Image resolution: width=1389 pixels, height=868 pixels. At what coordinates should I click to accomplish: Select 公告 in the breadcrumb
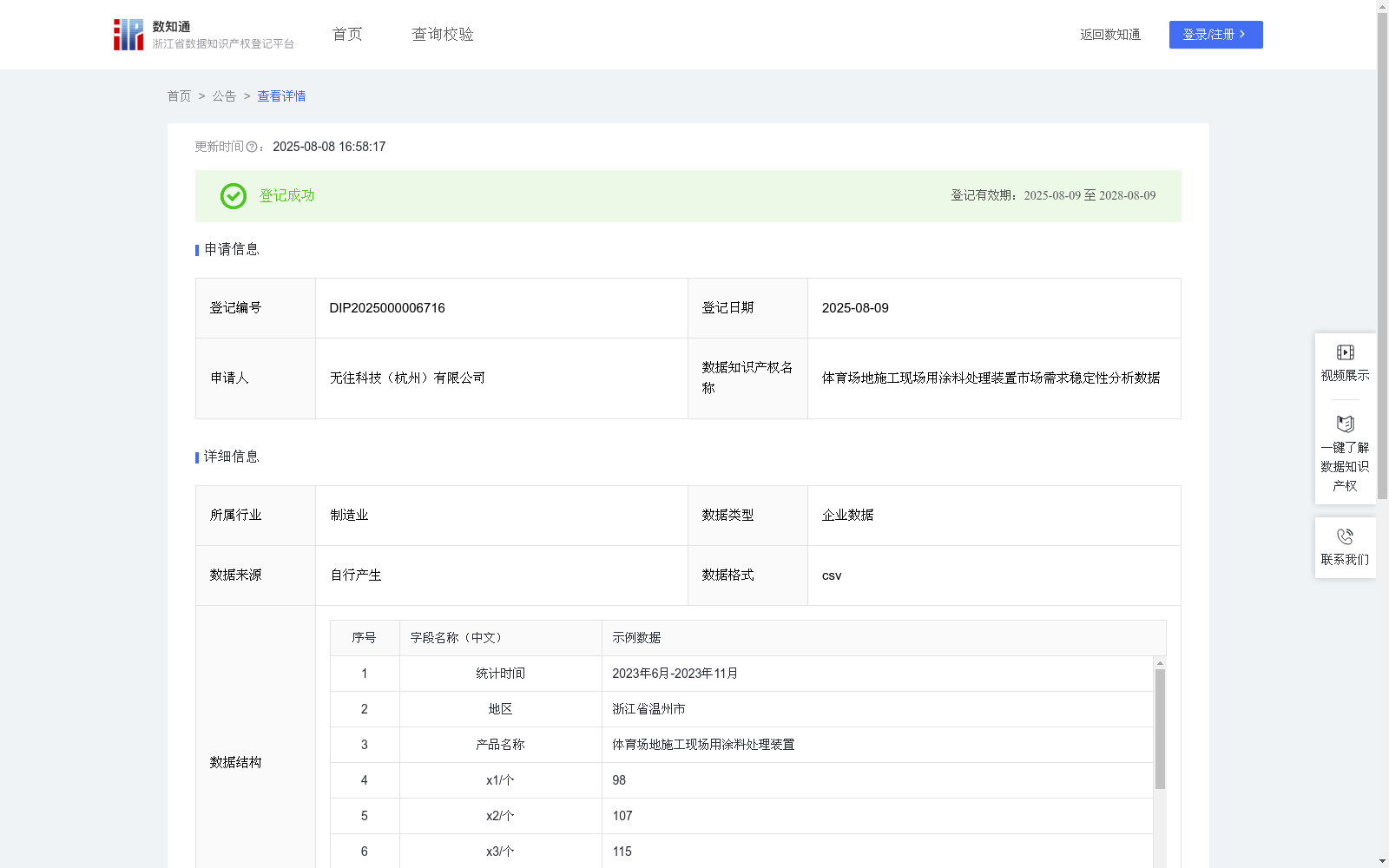click(x=224, y=96)
